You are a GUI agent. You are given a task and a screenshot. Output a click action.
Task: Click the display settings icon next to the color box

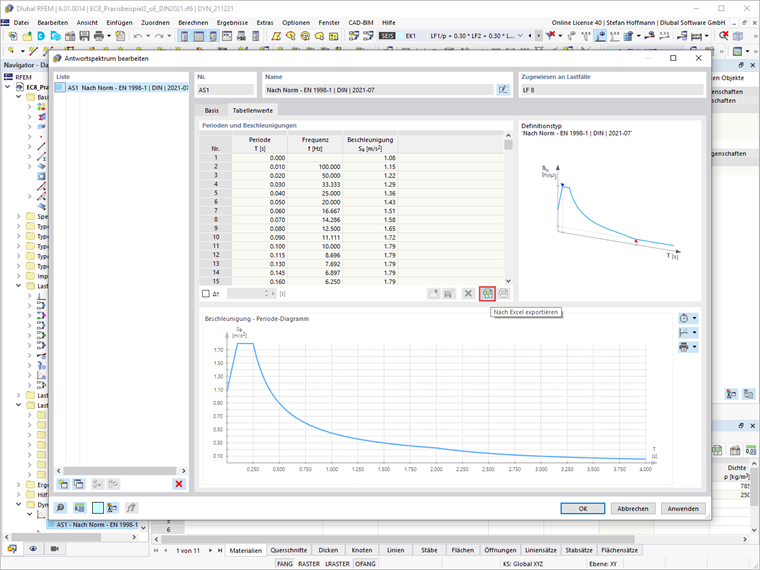click(112, 507)
